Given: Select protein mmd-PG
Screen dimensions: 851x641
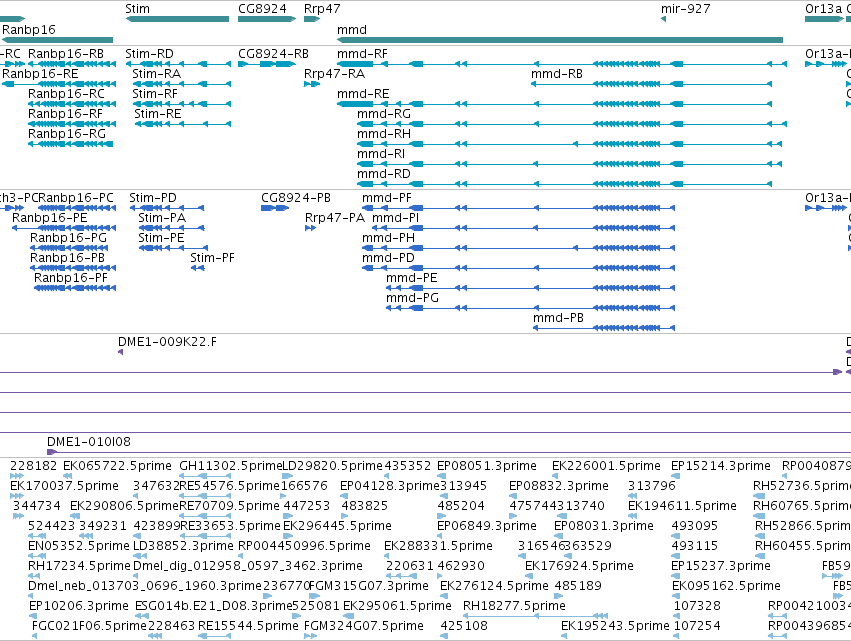Looking at the screenshot, I should click(530, 308).
